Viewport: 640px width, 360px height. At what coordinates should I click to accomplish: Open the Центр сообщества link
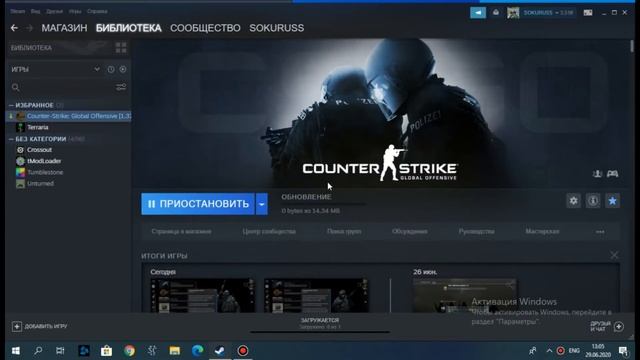269,231
